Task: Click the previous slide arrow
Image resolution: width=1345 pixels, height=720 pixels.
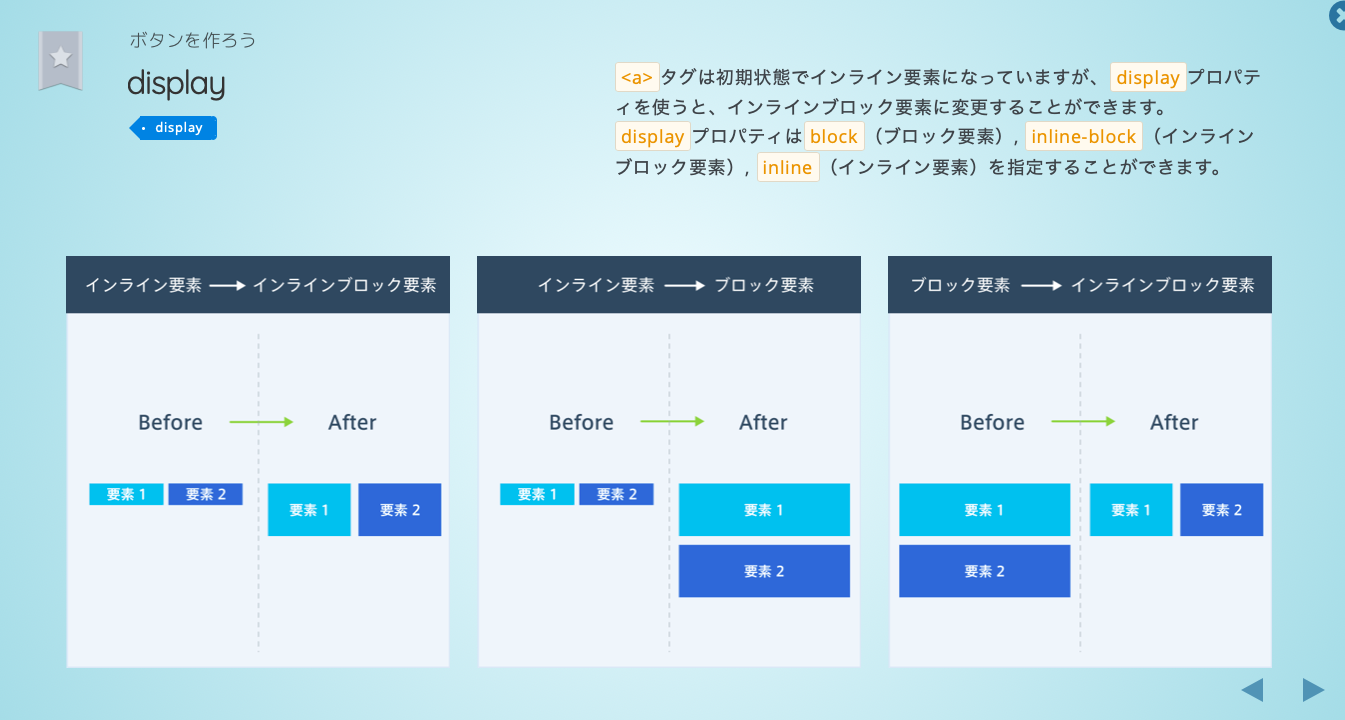Action: point(1252,689)
